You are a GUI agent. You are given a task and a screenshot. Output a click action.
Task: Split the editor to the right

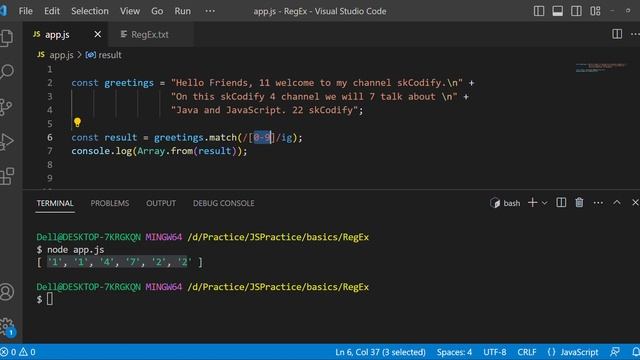point(617,34)
